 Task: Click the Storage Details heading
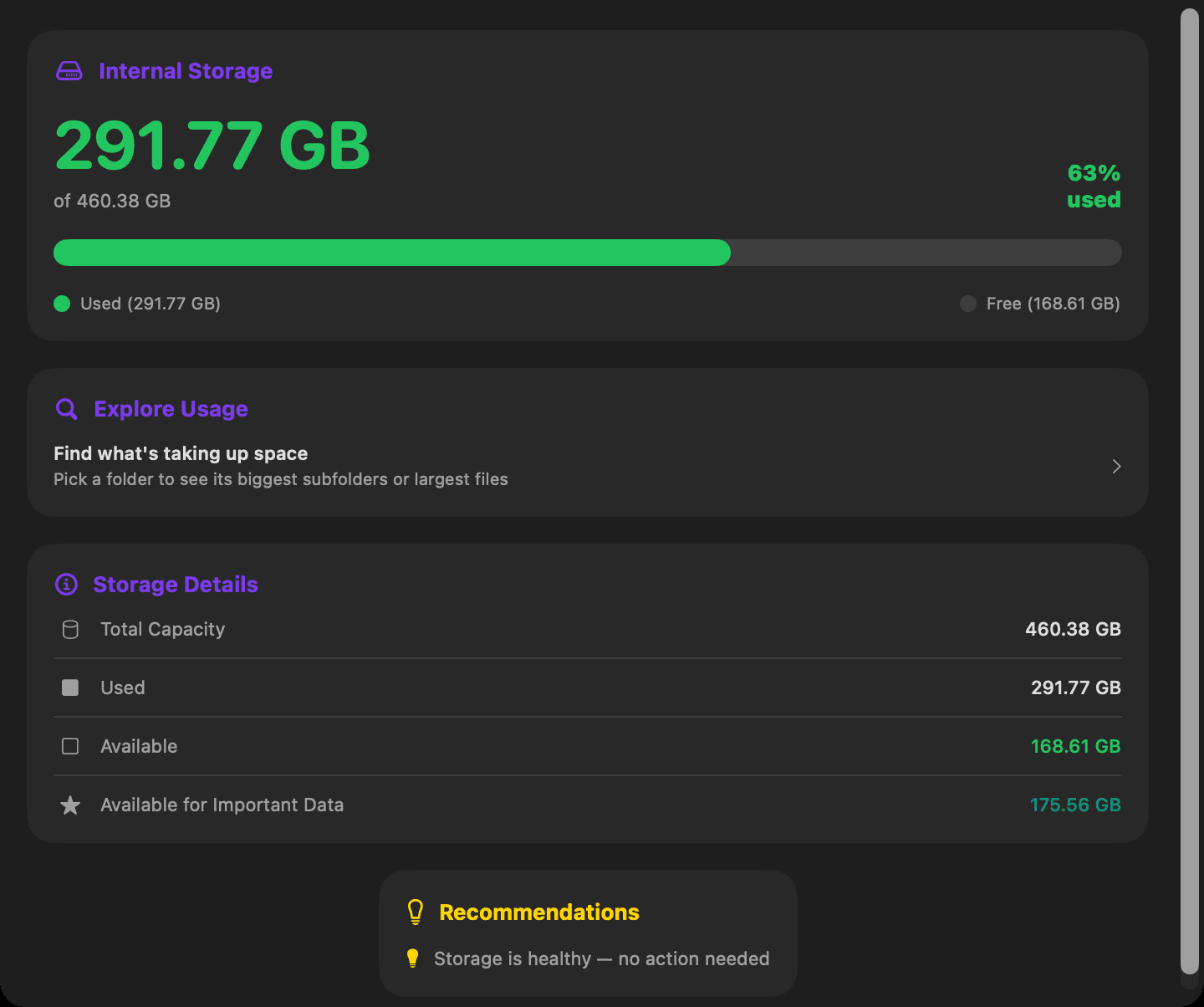pyautogui.click(x=176, y=585)
